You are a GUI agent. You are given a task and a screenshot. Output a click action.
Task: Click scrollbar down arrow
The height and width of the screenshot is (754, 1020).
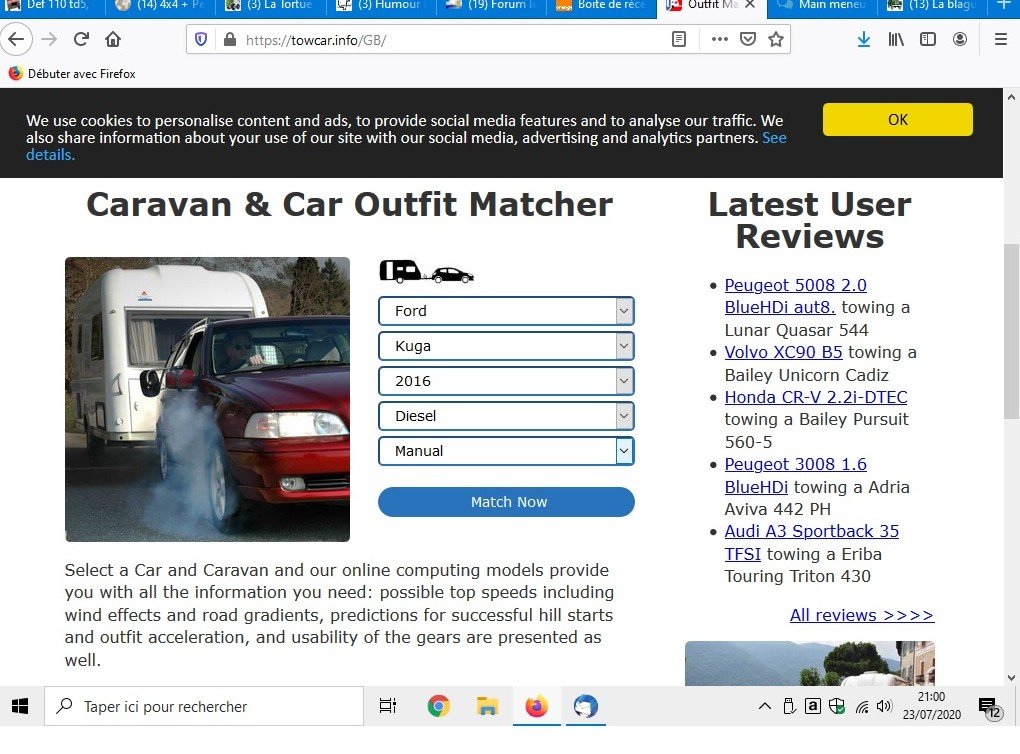point(1011,677)
